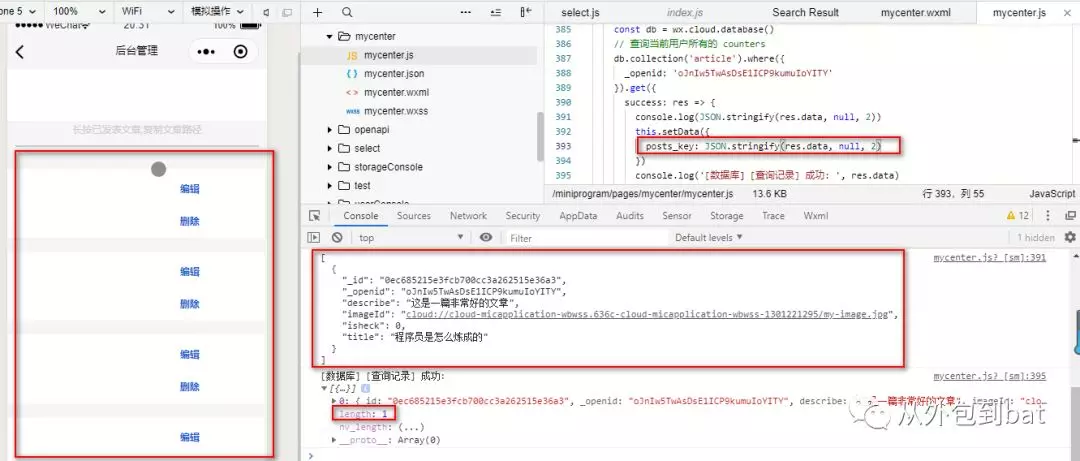Focus the console Filter input
This screenshot has height=461, width=1080.
[585, 238]
